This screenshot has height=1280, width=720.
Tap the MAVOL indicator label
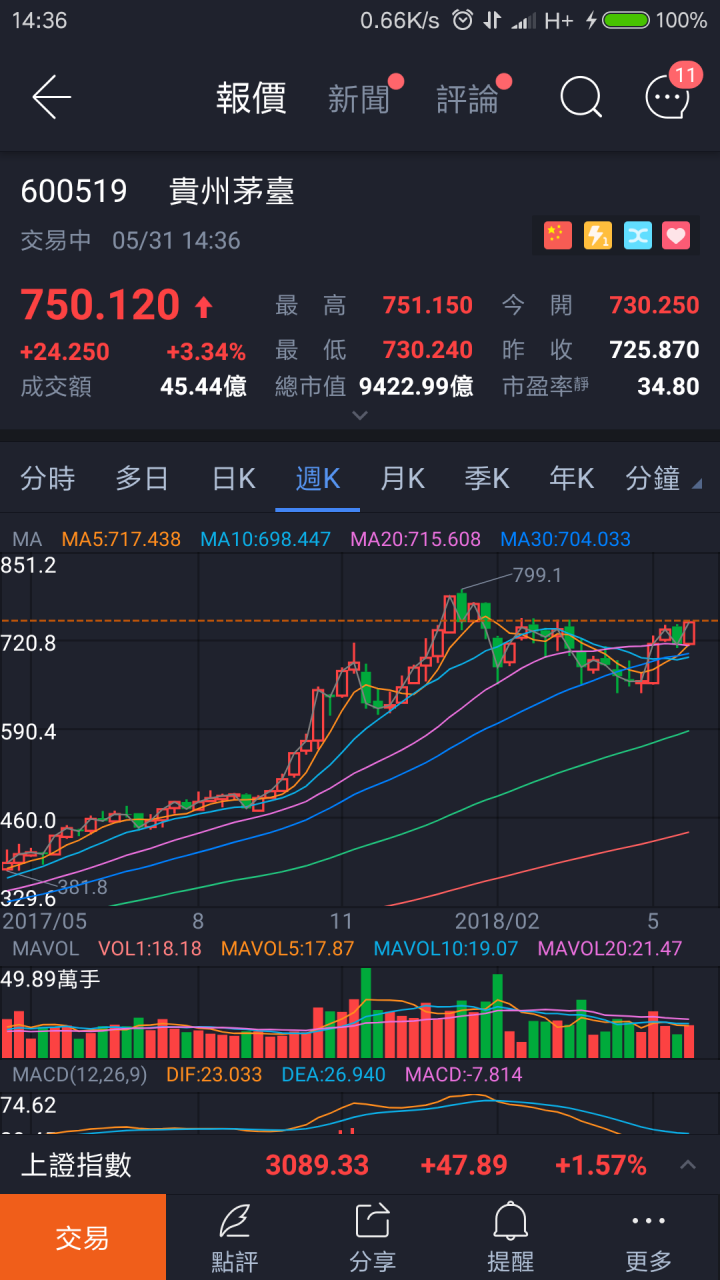[x=45, y=948]
